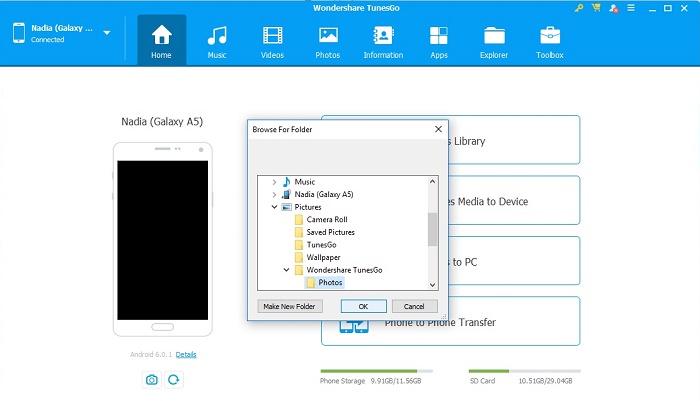This screenshot has height=401, width=700.
Task: Switch to the Videos tab
Action: (x=272, y=40)
